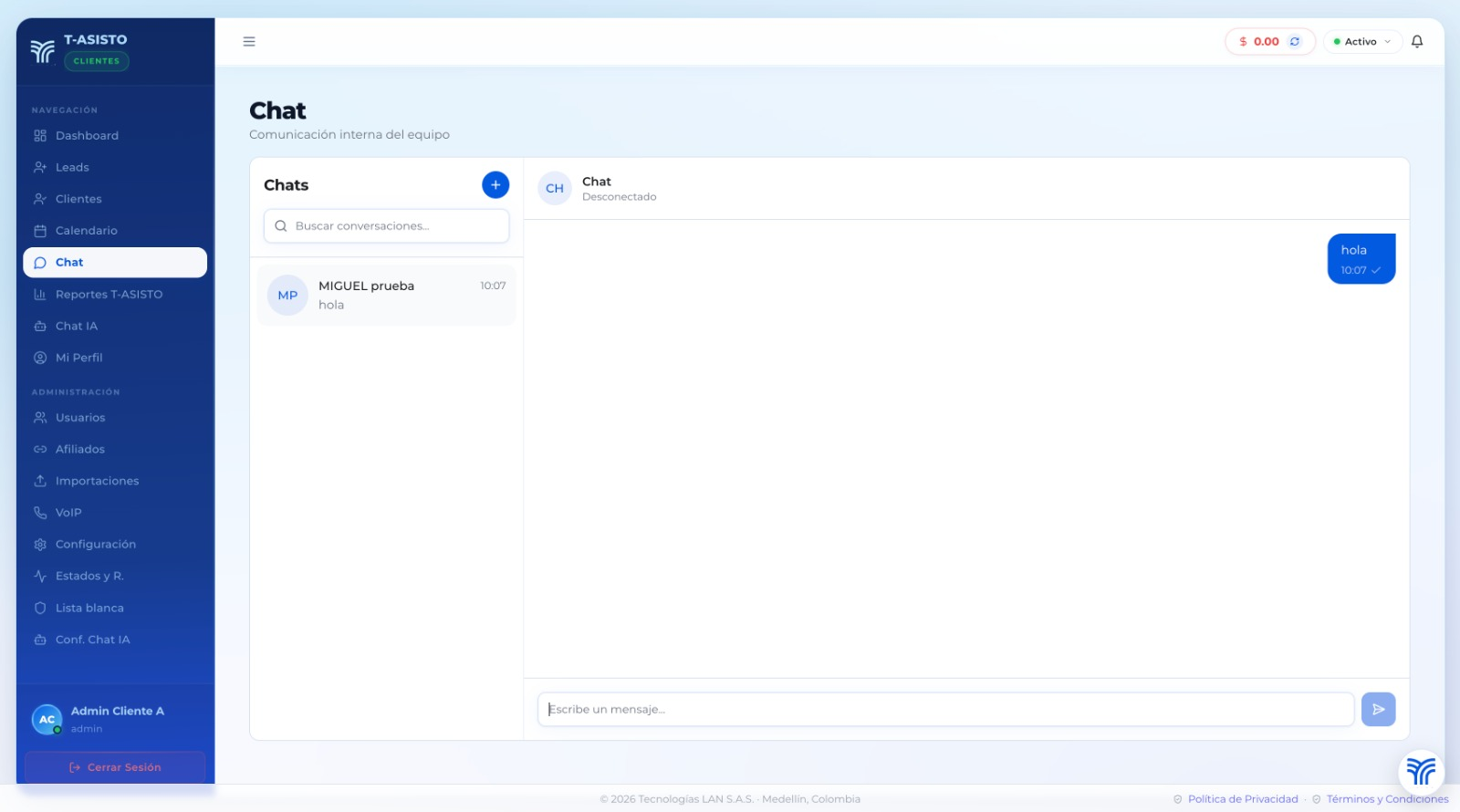
Task: Click the CH avatar in chat header
Action: pos(555,189)
